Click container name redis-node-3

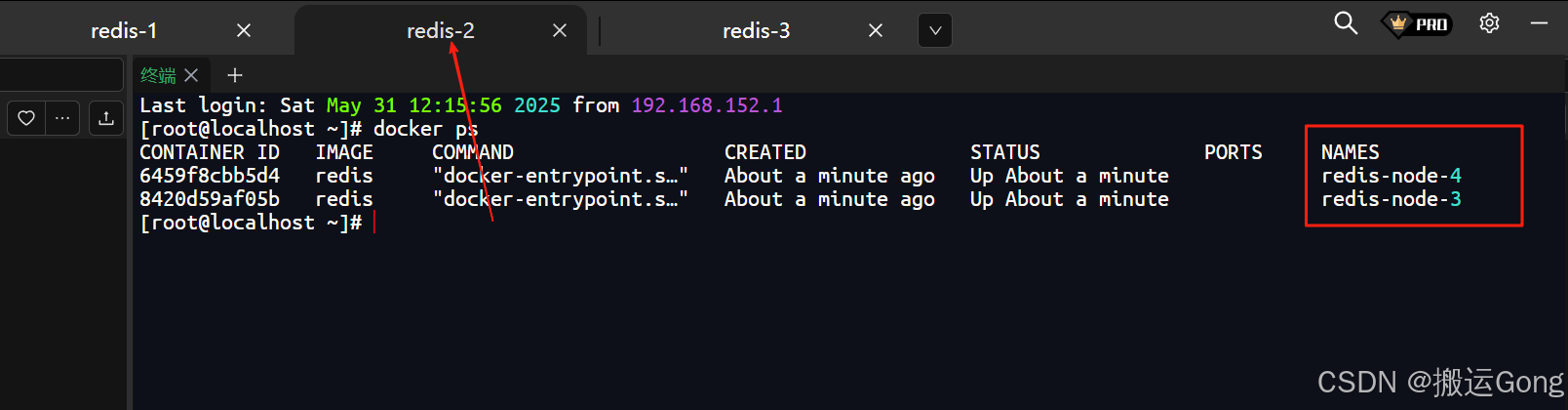tap(1392, 199)
